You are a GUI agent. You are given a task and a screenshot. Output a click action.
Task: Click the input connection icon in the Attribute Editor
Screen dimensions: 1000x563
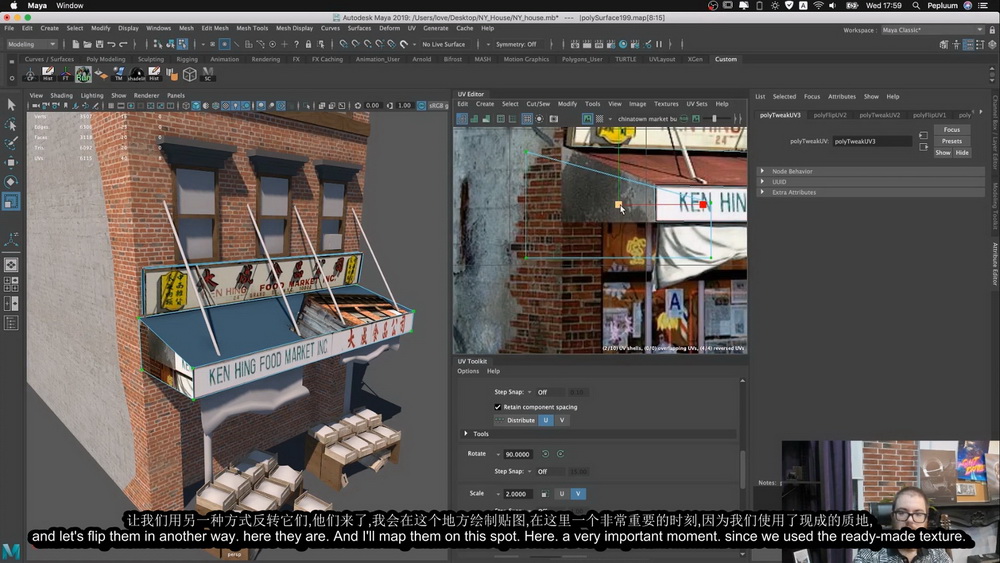923,135
